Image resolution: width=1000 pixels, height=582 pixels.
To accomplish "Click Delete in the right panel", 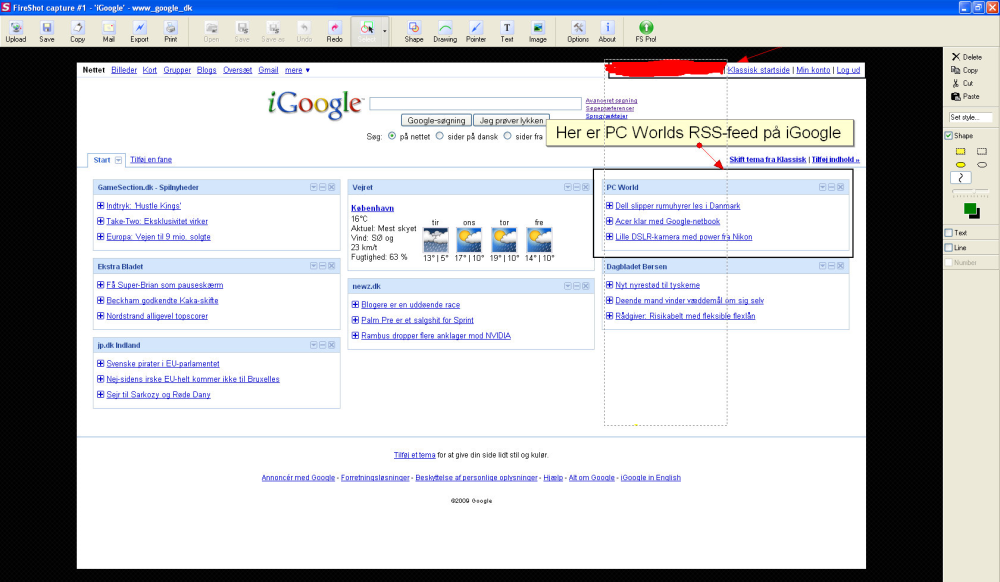I will (966, 57).
